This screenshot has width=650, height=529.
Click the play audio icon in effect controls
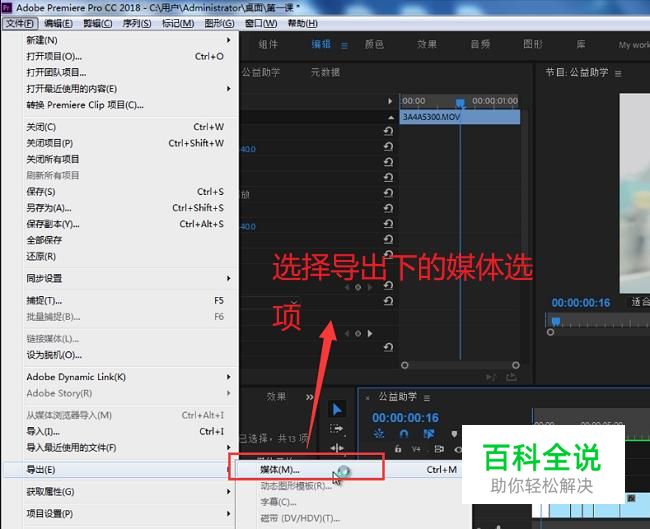[x=491, y=377]
